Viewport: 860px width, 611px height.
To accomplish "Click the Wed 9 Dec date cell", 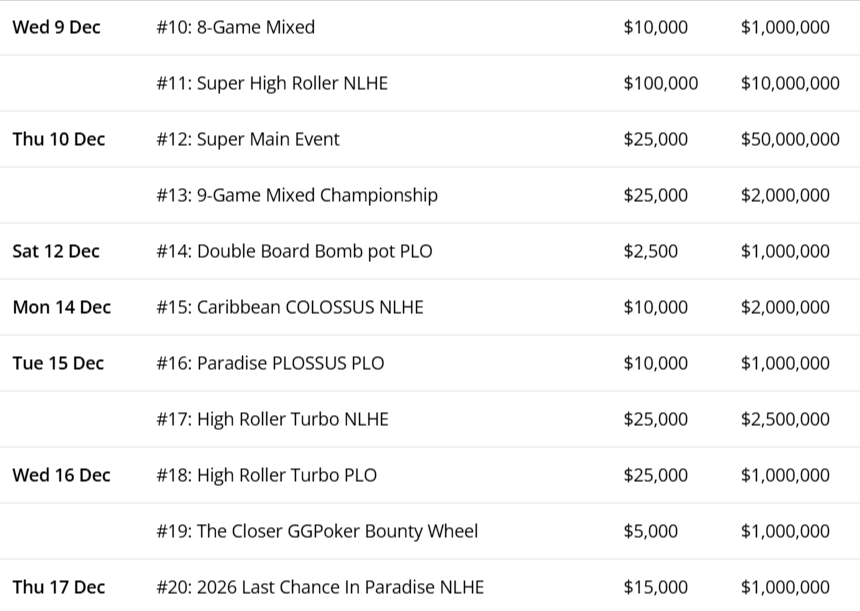I will (x=56, y=27).
